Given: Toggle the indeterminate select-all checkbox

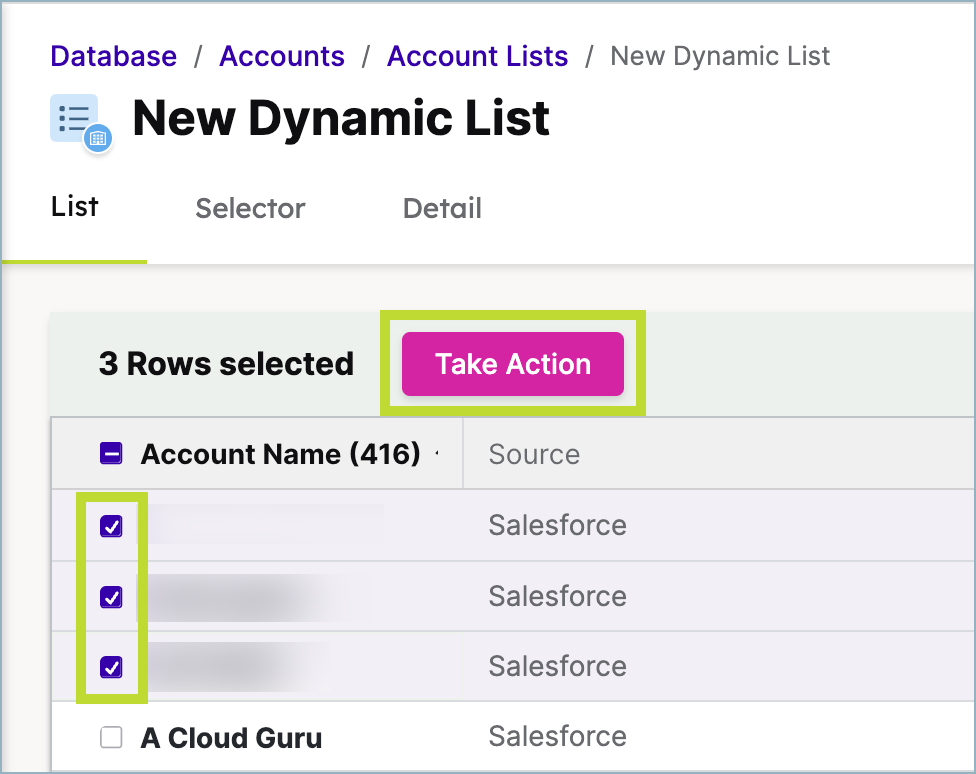Looking at the screenshot, I should [113, 454].
